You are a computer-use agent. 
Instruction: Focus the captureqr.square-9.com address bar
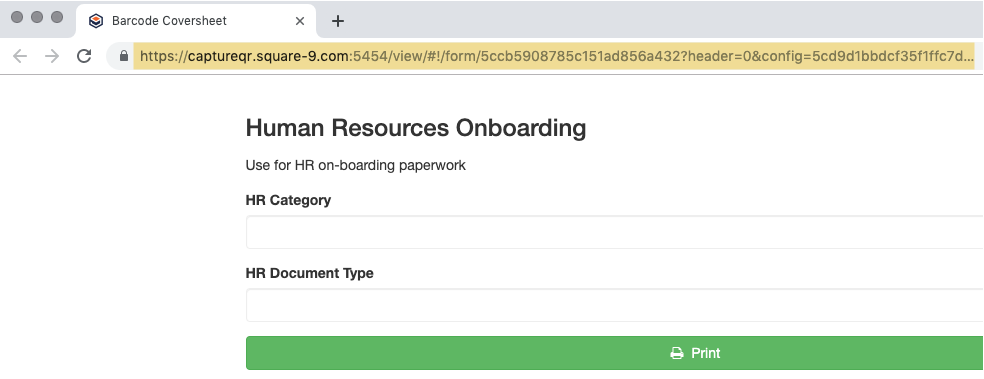[x=554, y=56]
